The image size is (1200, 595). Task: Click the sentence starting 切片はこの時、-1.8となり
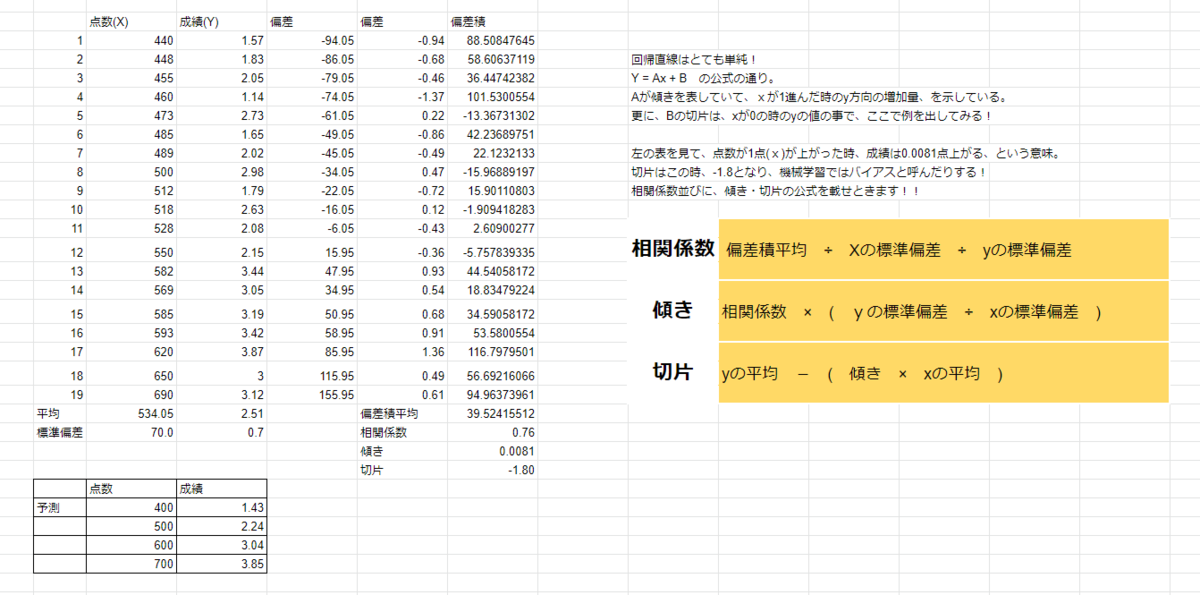(x=808, y=172)
